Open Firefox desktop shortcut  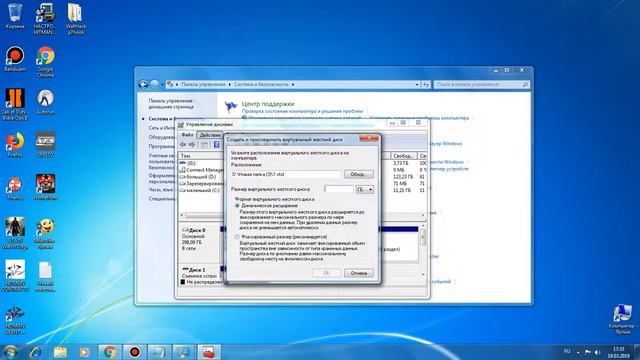pyautogui.click(x=15, y=144)
